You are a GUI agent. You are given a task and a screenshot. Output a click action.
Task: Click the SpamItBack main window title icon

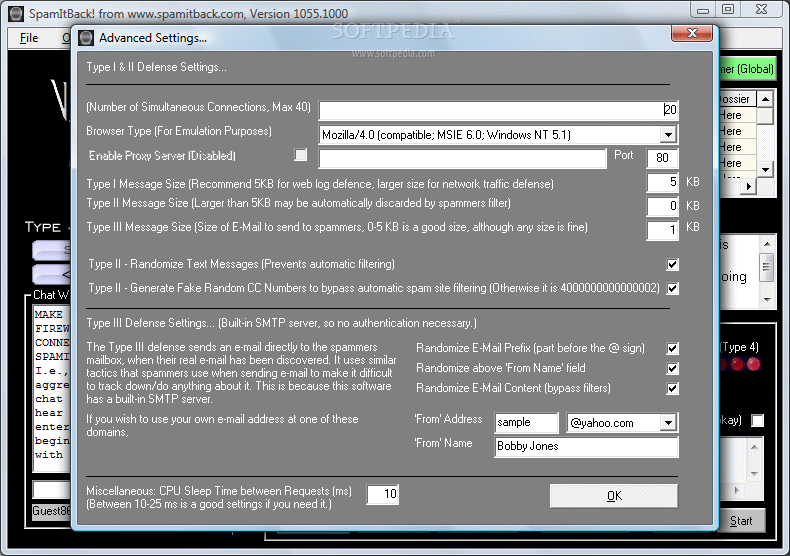[16, 14]
